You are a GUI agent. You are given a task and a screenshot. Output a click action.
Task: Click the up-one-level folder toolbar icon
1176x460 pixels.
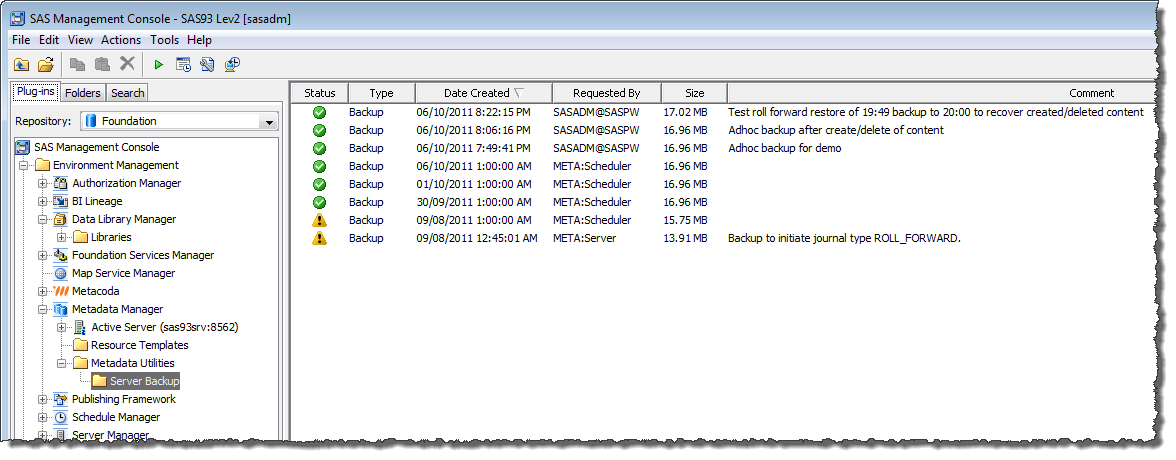pyautogui.click(x=22, y=65)
